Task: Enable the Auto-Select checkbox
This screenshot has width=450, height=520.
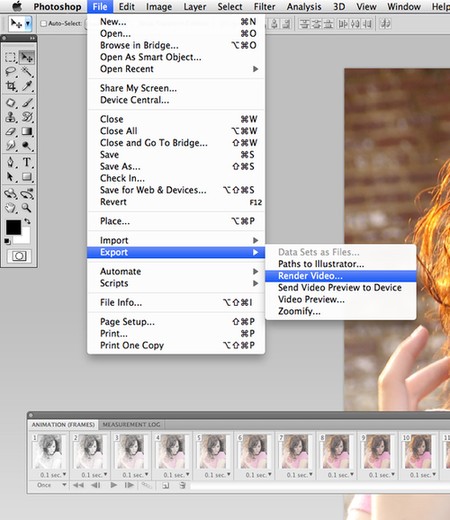Action: [x=43, y=23]
